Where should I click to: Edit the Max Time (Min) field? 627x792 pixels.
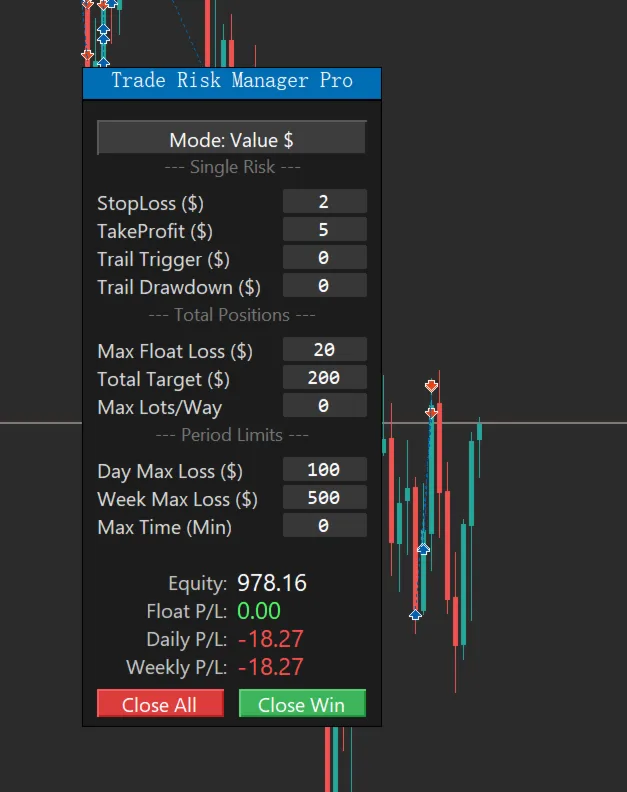click(324, 525)
